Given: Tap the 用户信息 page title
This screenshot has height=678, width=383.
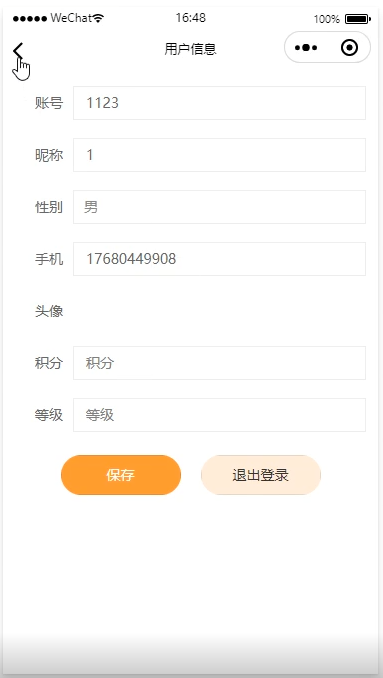Looking at the screenshot, I should 190,49.
